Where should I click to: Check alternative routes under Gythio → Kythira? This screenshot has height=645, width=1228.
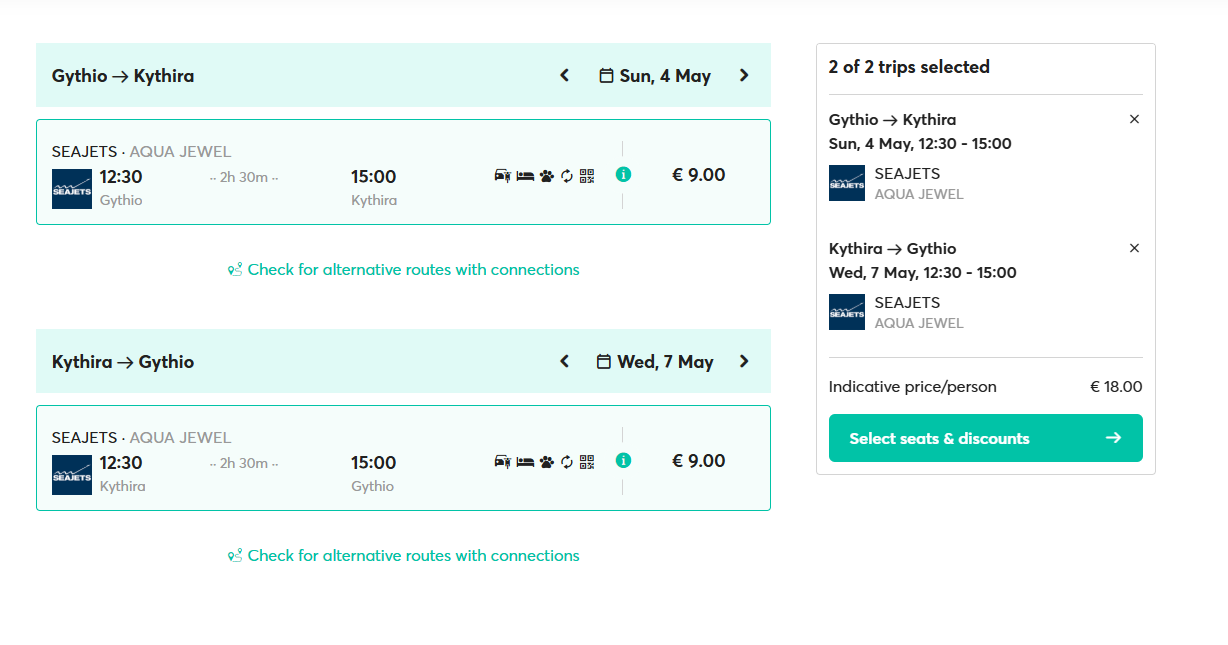point(404,270)
